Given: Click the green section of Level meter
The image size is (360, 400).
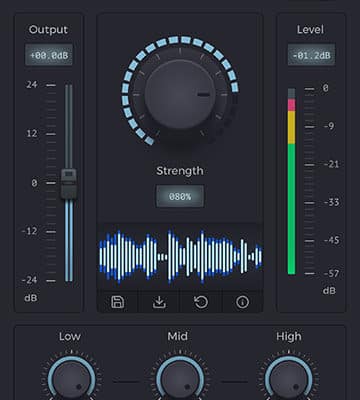Looking at the screenshot, I should tap(291, 209).
